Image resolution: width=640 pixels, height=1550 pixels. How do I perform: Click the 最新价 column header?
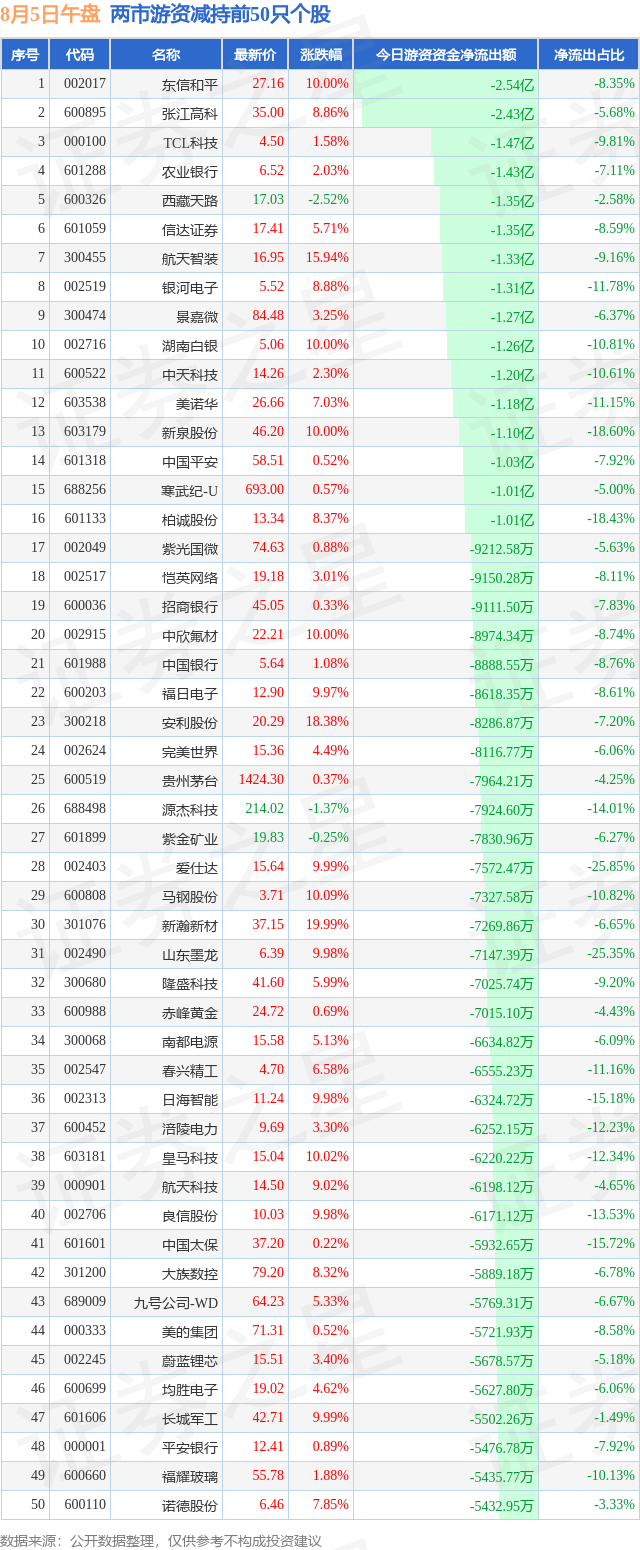click(x=255, y=55)
